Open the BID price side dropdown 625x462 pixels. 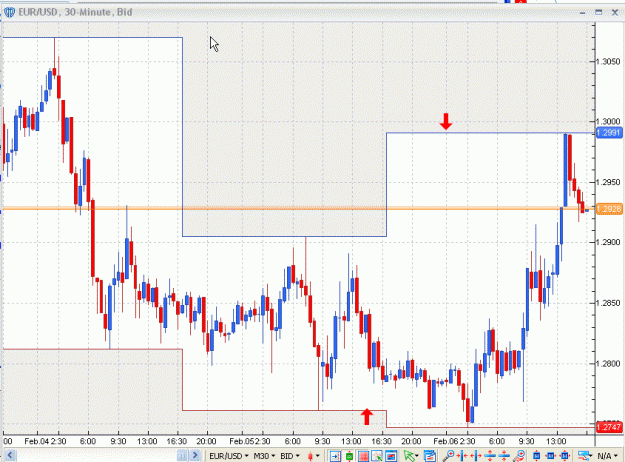[290, 456]
